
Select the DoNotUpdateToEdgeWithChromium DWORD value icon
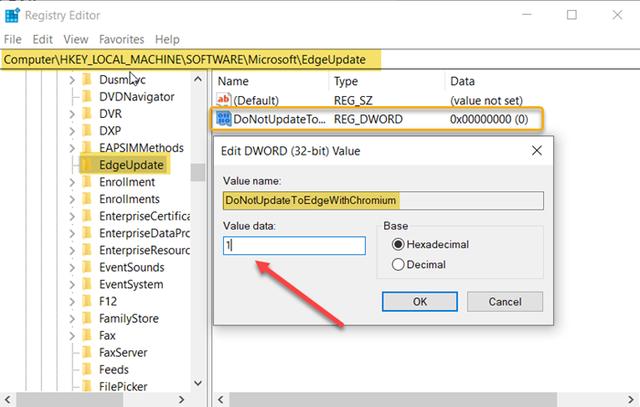click(x=224, y=119)
